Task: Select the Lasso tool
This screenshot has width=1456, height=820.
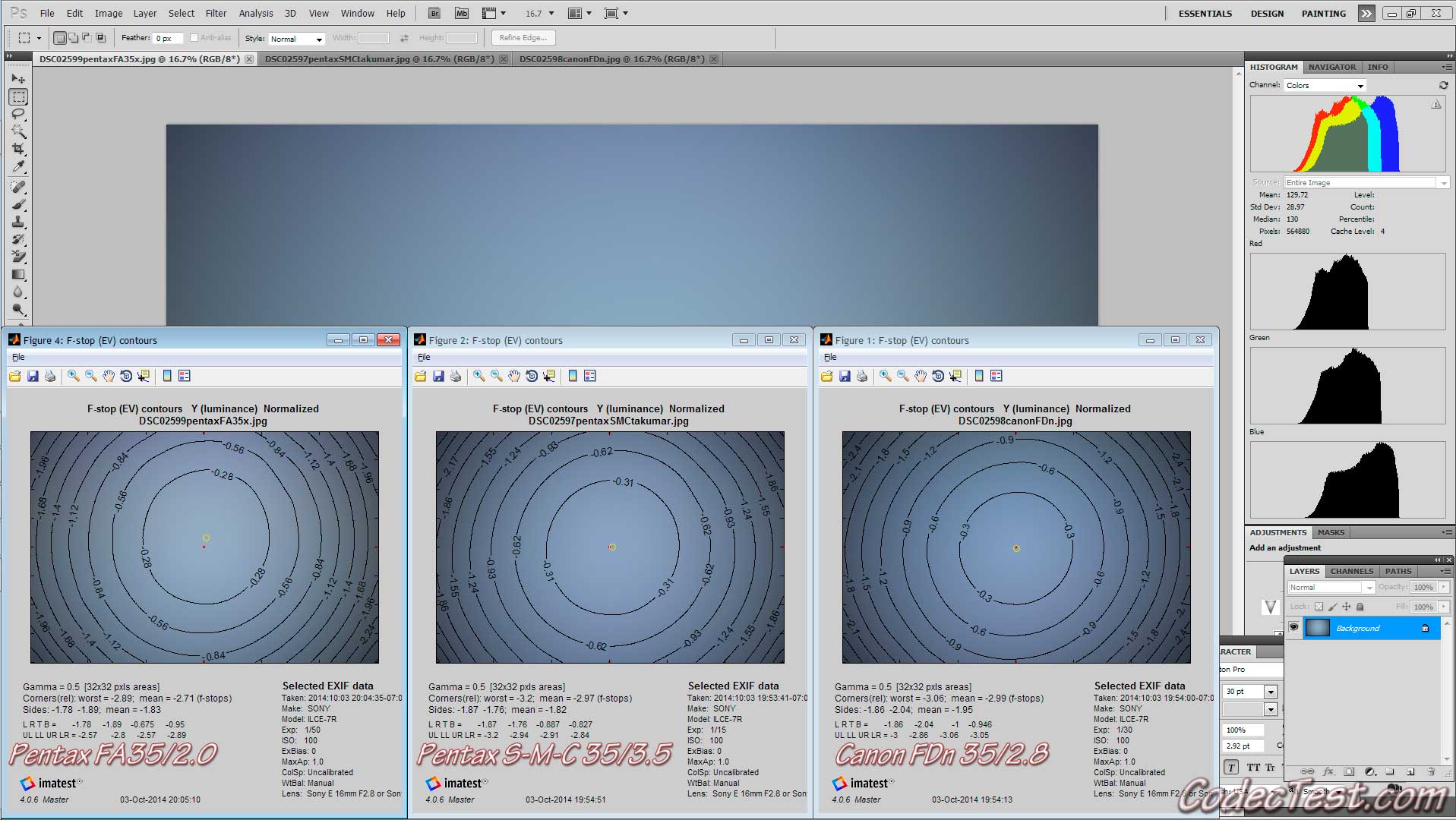Action: [18, 114]
